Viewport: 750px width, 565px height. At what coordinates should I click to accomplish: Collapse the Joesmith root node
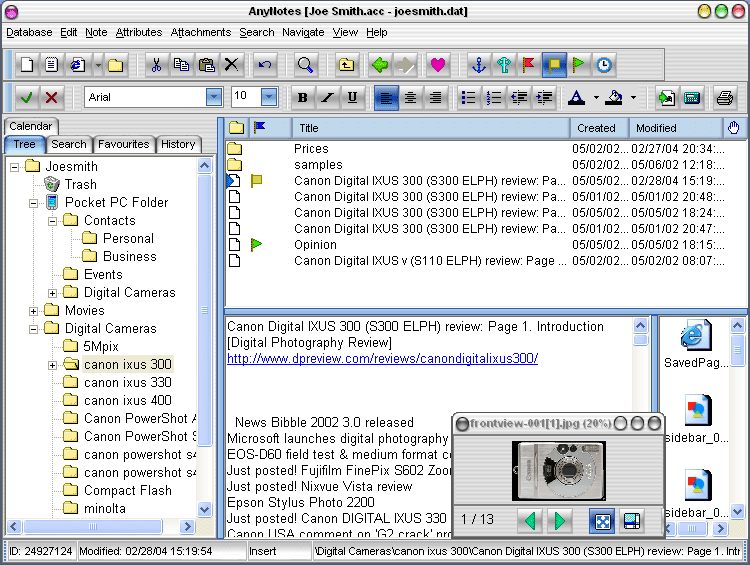pos(15,167)
